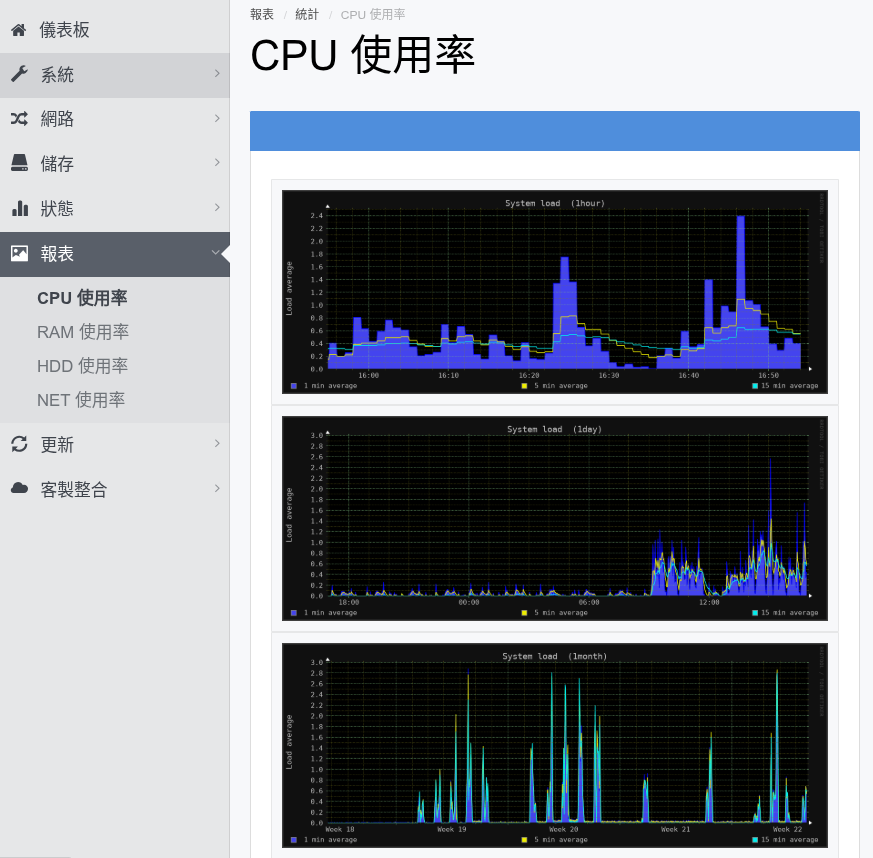
Task: Click the System load (1month) graph
Action: click(555, 745)
